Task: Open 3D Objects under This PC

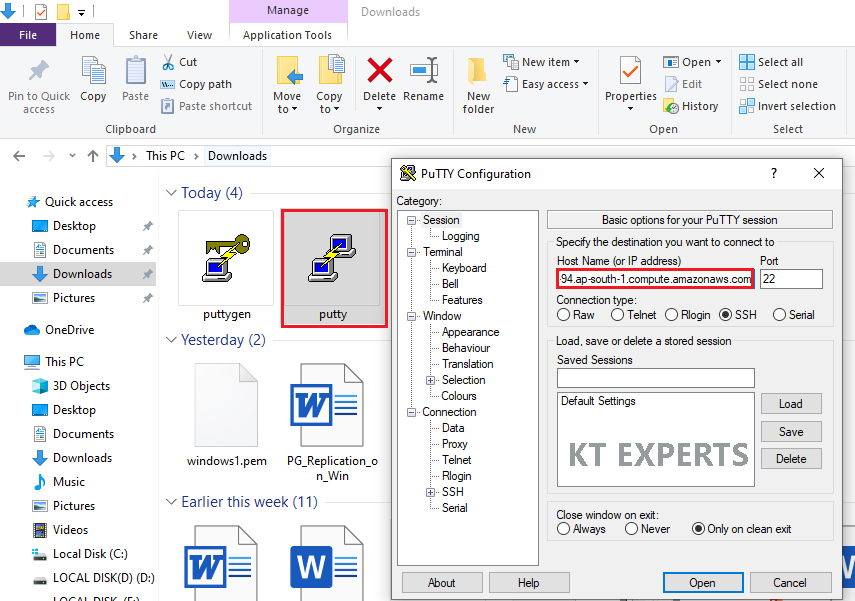Action: (81, 386)
